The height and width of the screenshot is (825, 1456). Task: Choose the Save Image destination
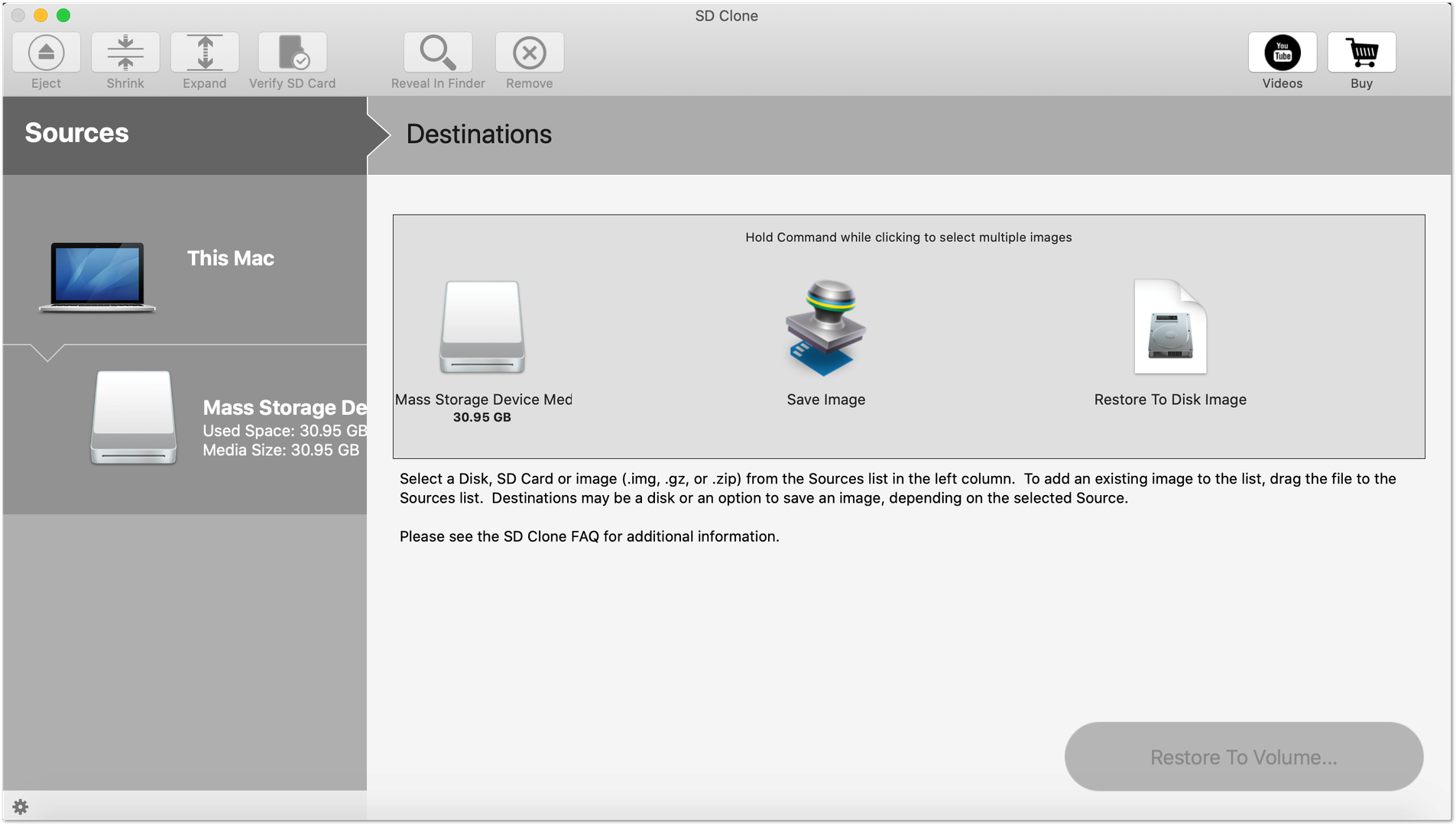826,328
